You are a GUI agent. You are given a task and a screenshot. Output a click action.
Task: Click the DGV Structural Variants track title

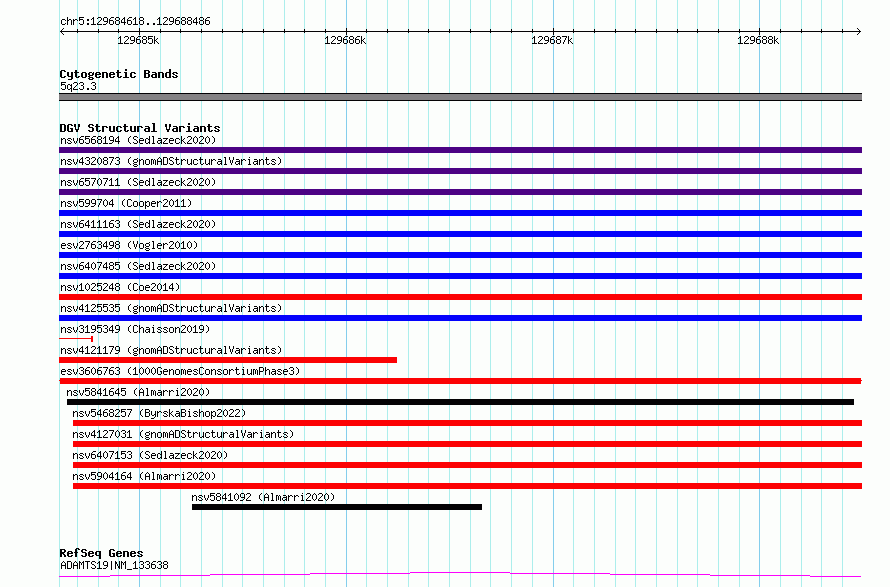[x=140, y=128]
